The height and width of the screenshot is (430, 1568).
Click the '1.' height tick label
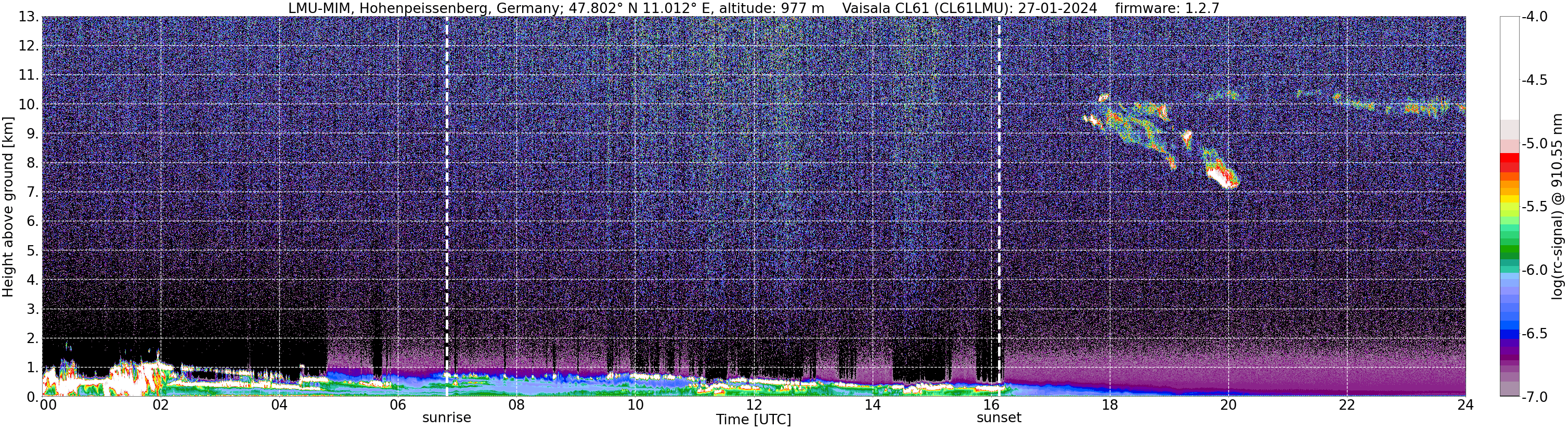click(x=32, y=368)
